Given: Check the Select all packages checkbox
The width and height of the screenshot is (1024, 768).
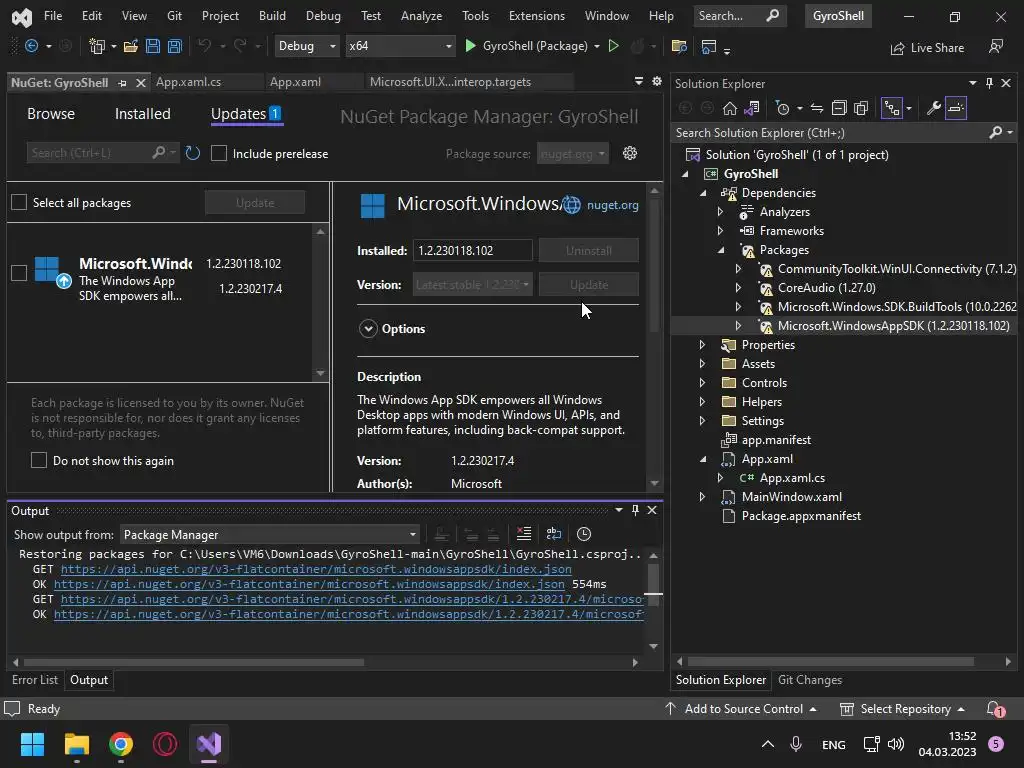Looking at the screenshot, I should pos(19,202).
